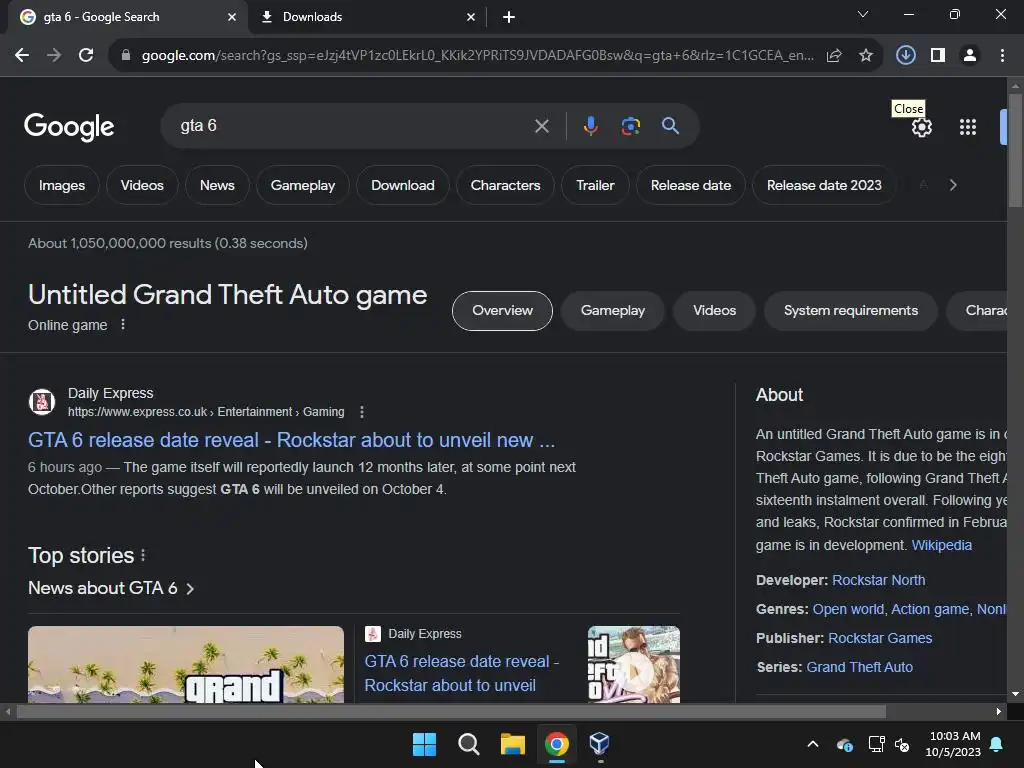Select the Release date chip

(690, 185)
